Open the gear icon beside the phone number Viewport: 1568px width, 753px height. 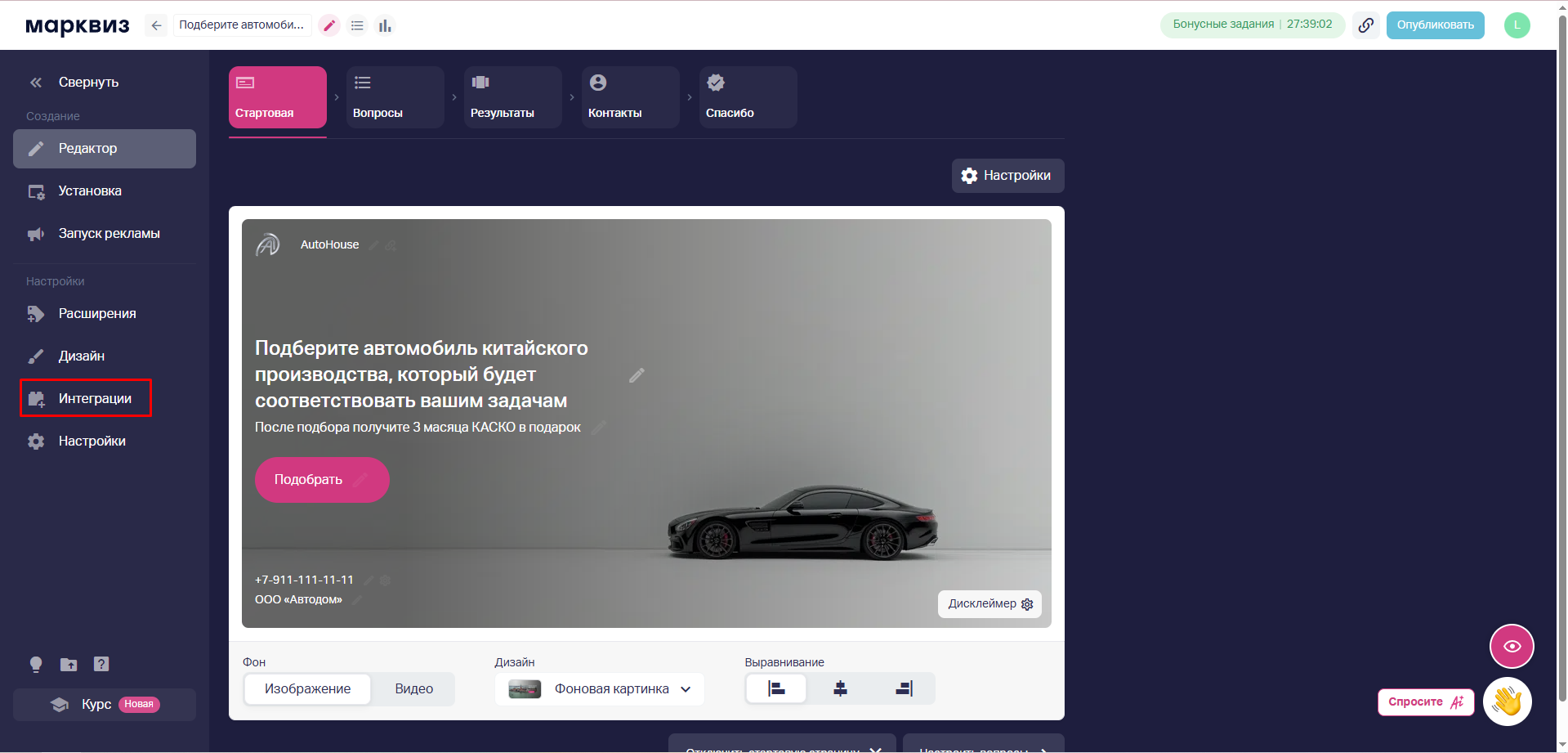tap(385, 580)
